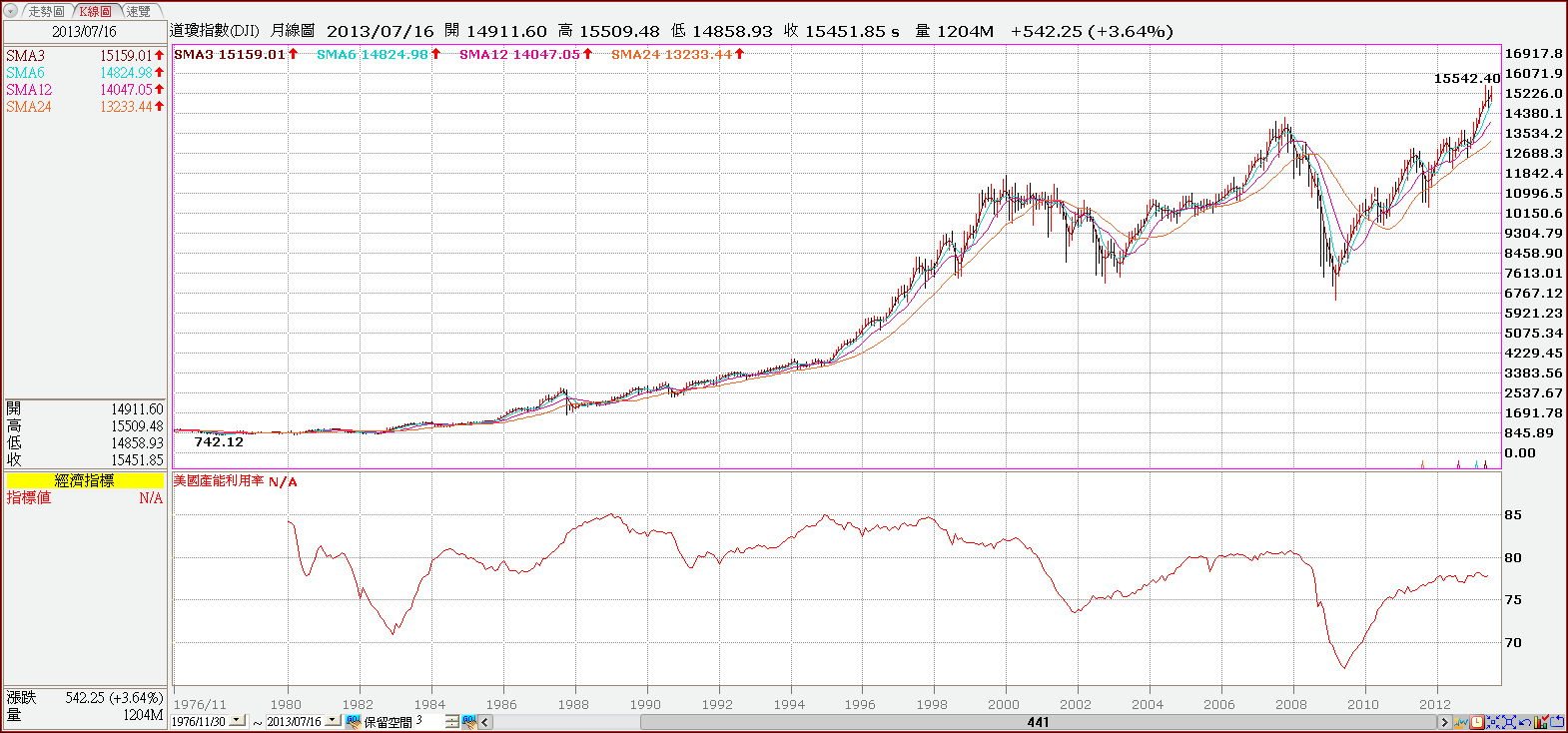1568x733 pixels.
Task: Open the start date 1976/11/30 dropdown arrow
Action: 237,720
